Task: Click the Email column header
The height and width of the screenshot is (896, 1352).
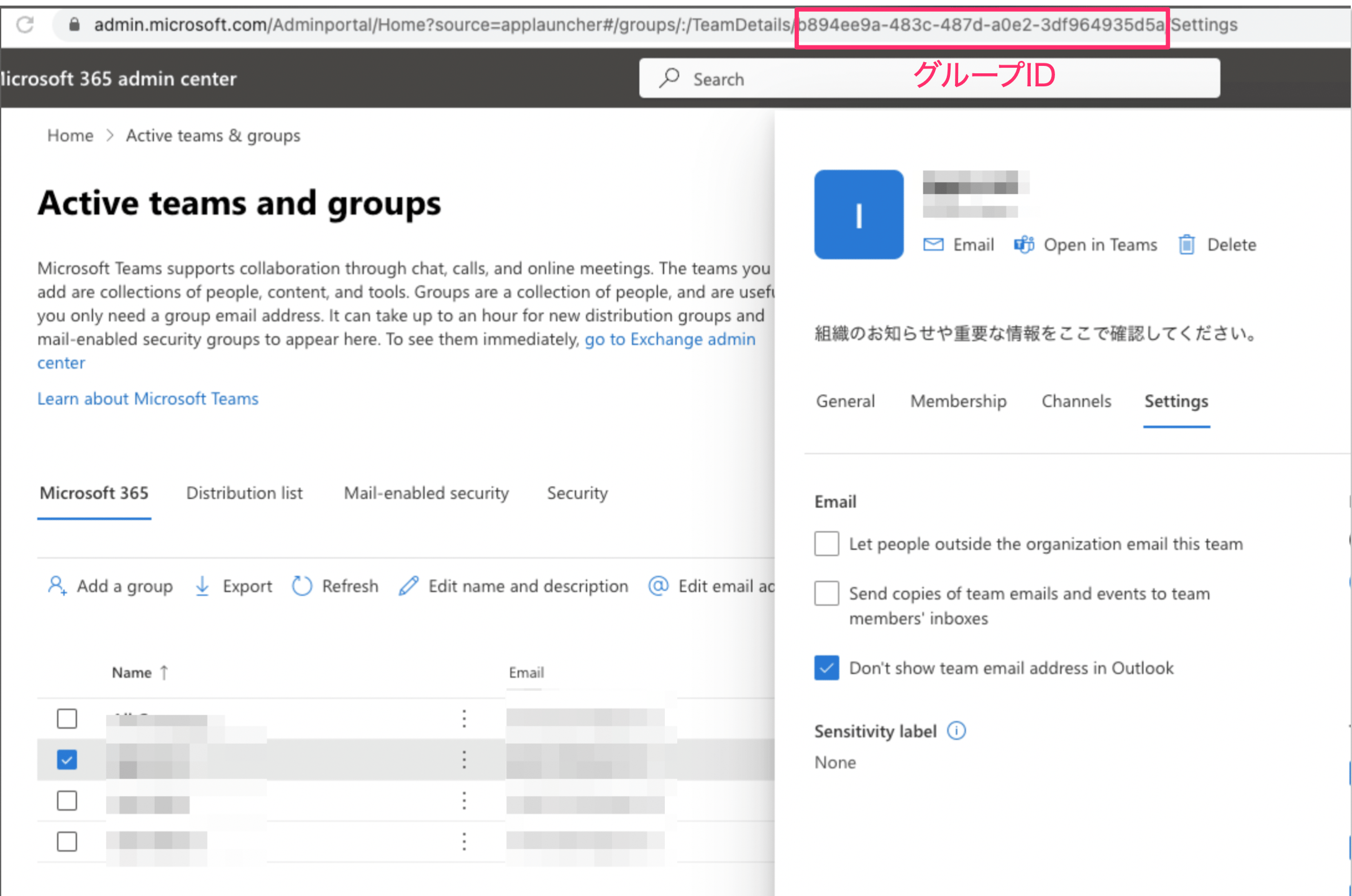Action: pyautogui.click(x=526, y=672)
